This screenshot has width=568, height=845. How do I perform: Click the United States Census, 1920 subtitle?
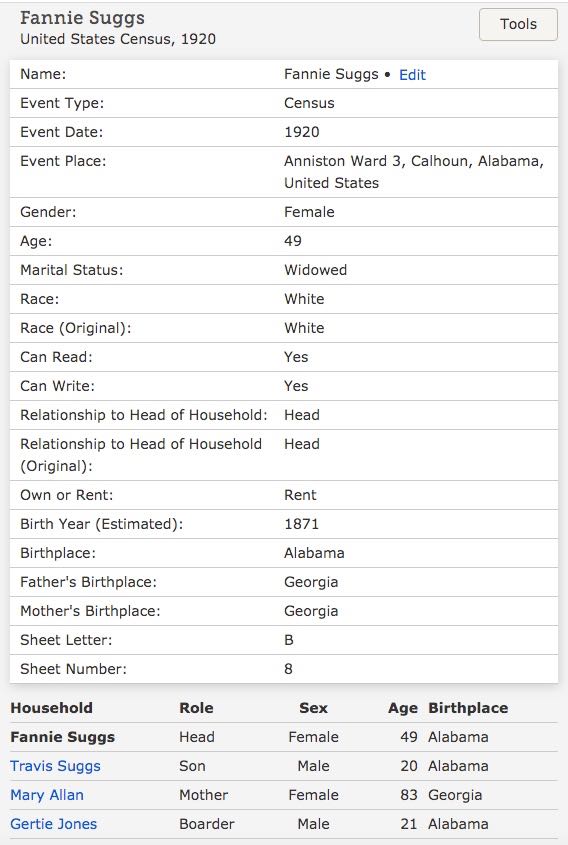pos(118,39)
